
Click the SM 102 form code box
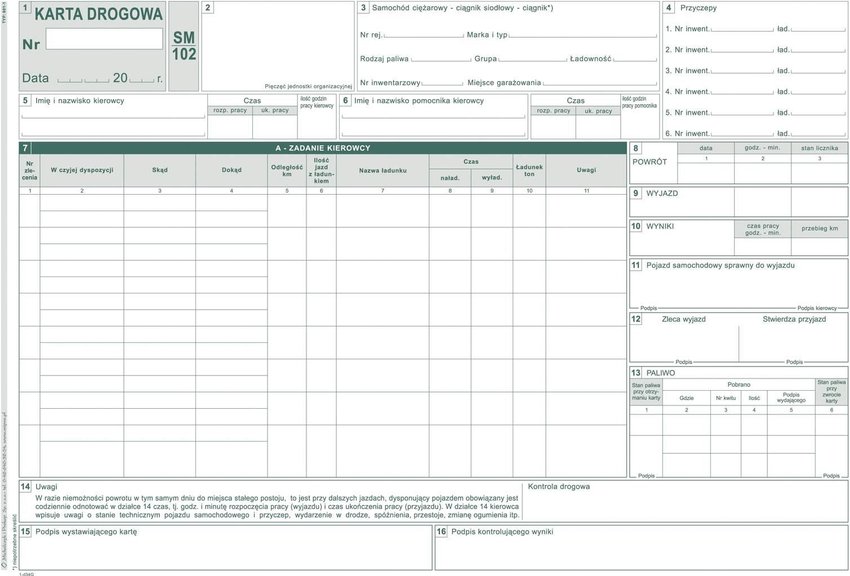pos(184,46)
